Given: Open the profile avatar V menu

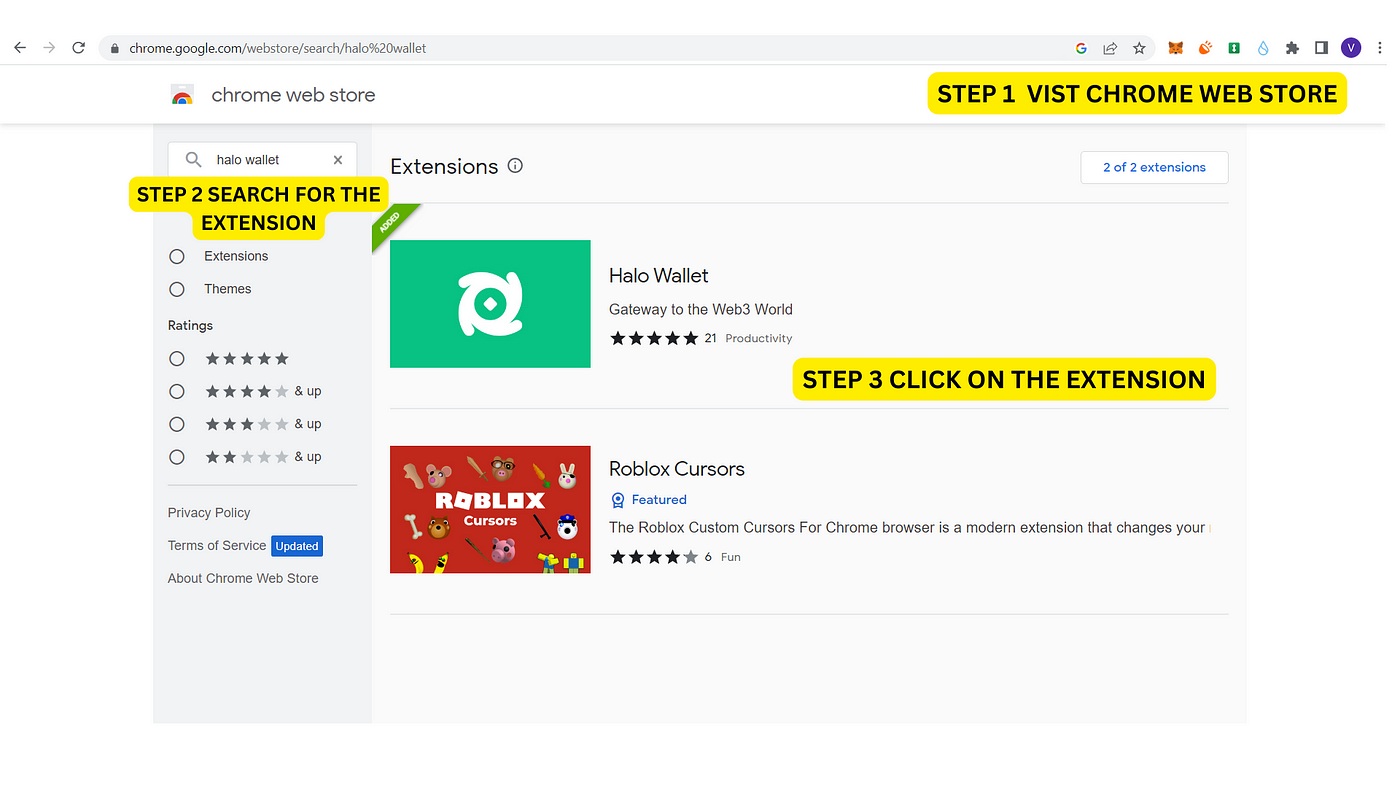Looking at the screenshot, I should tap(1351, 48).
